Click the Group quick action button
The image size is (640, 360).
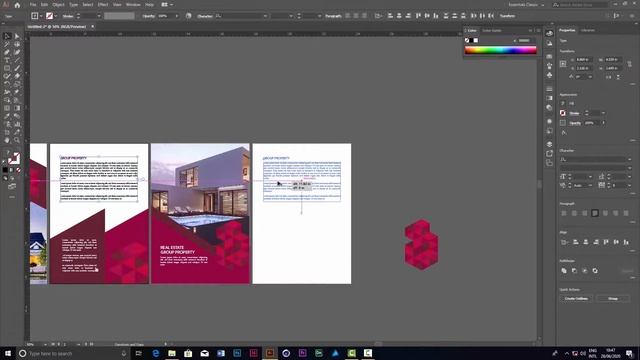click(x=613, y=299)
